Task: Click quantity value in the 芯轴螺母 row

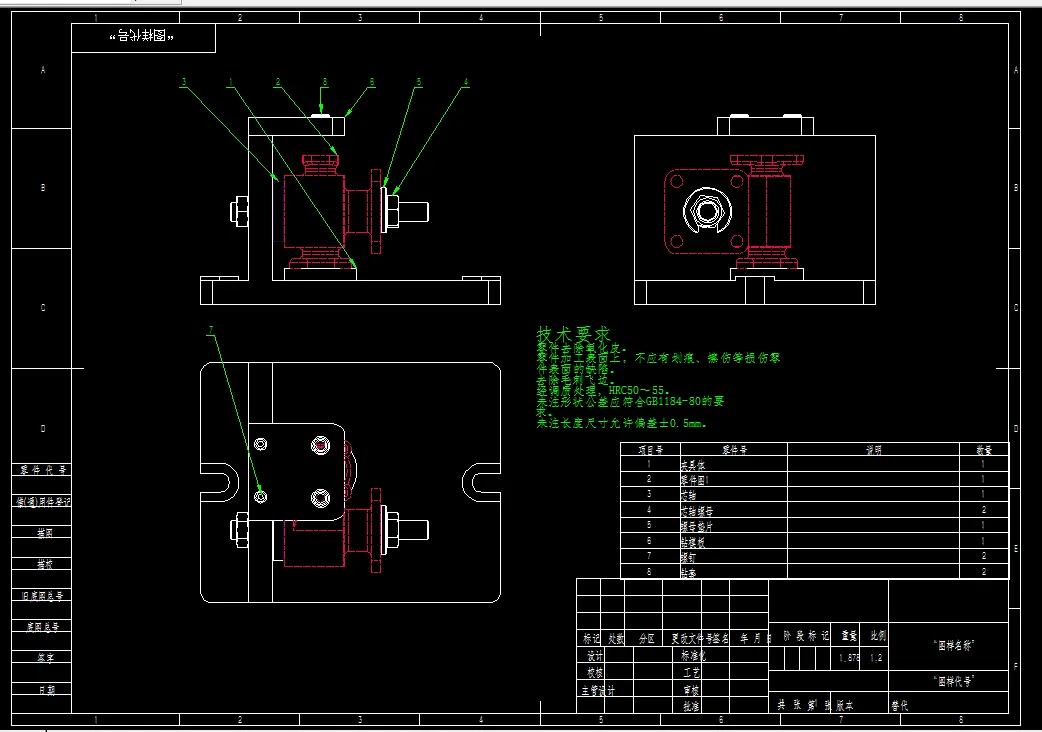Action: tap(983, 509)
